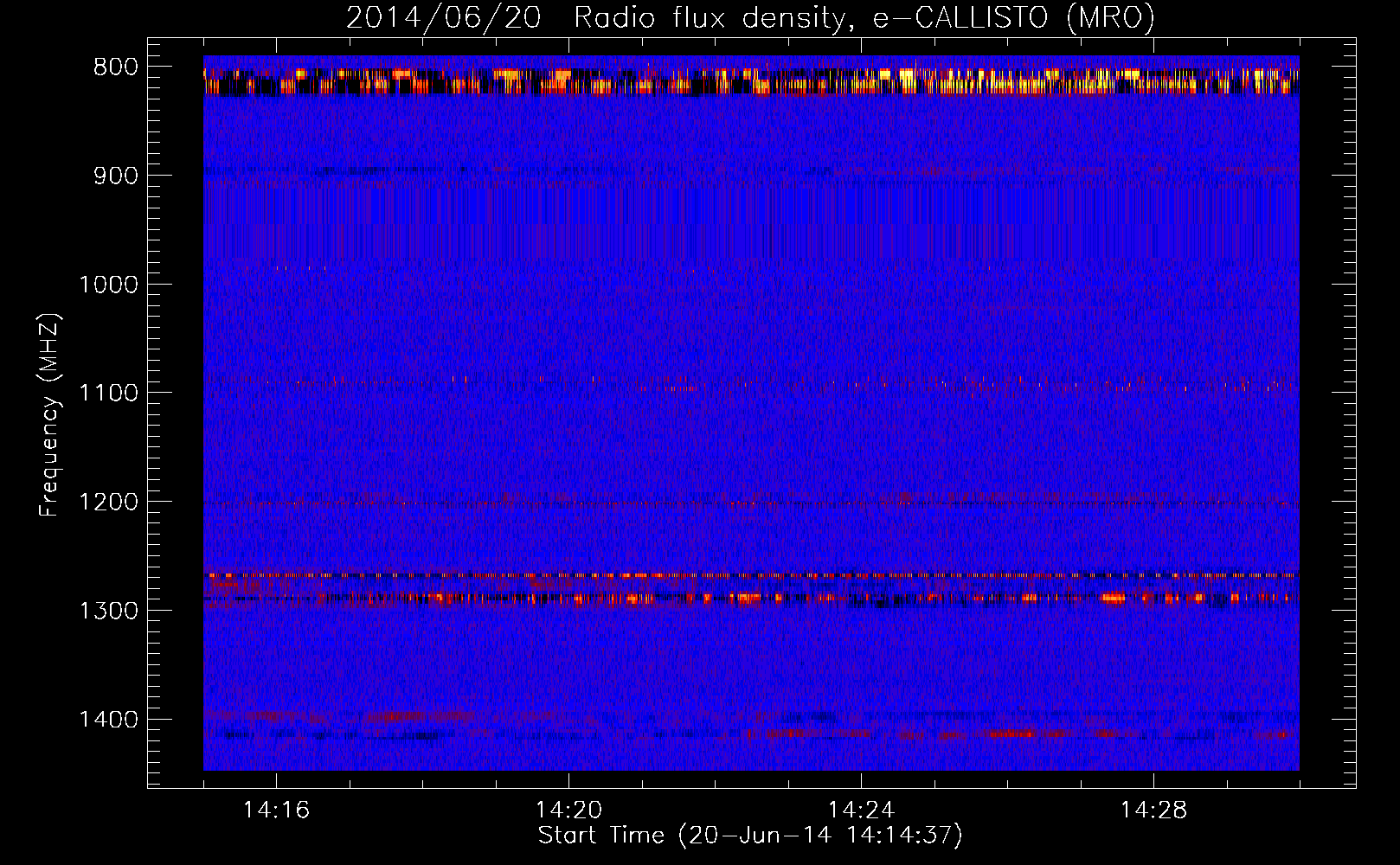Click the 14:20 time tick label

point(568,811)
